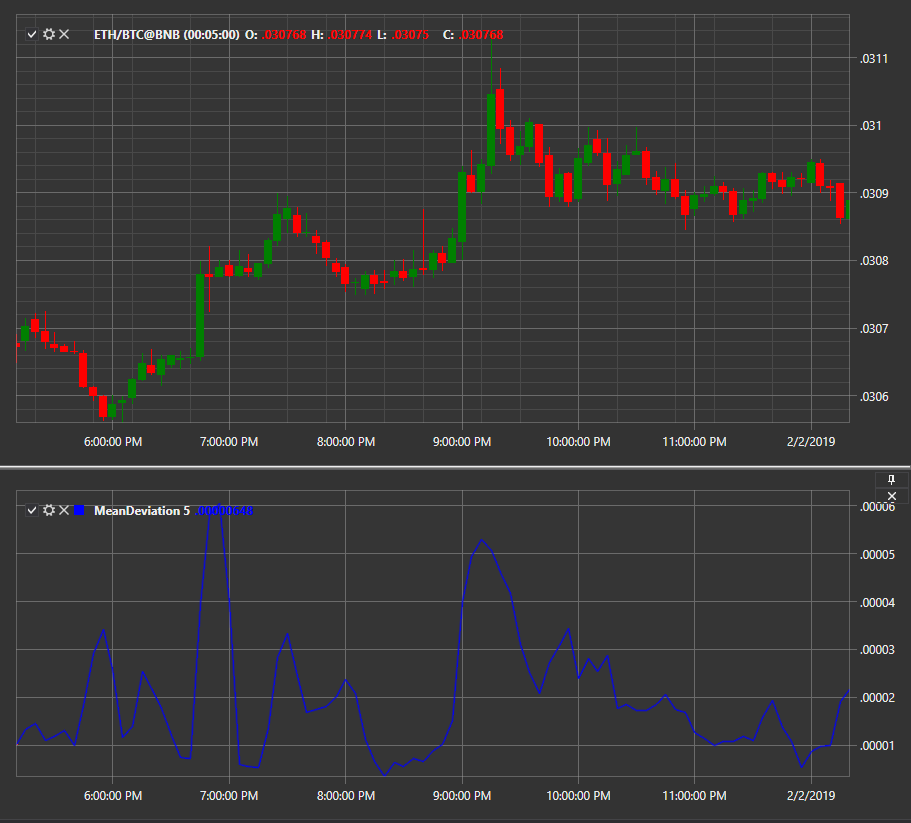Viewport: 911px width, 823px height.
Task: Click the .00001 indicator axis label
Action: 877,746
